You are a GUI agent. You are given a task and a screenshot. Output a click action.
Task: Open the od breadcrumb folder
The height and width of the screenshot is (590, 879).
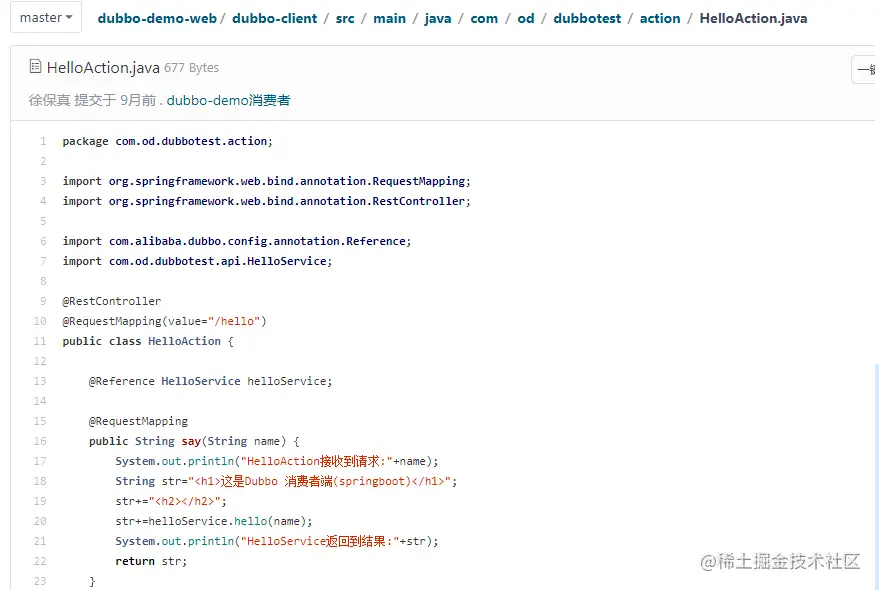tap(525, 19)
